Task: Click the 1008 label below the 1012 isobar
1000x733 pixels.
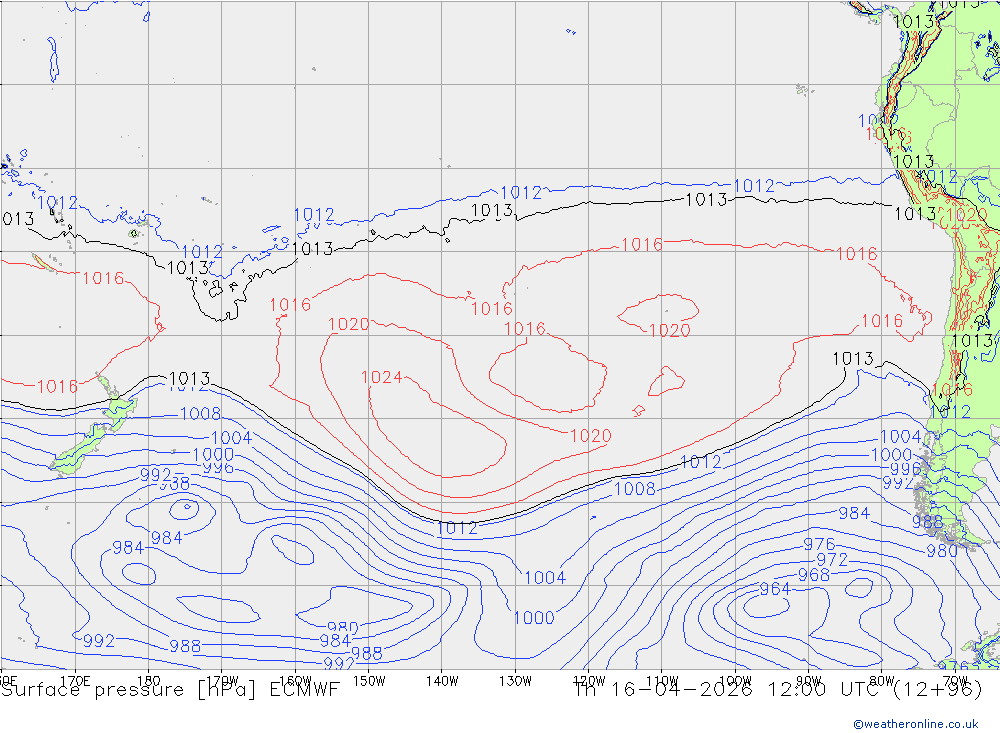Action: tap(635, 489)
